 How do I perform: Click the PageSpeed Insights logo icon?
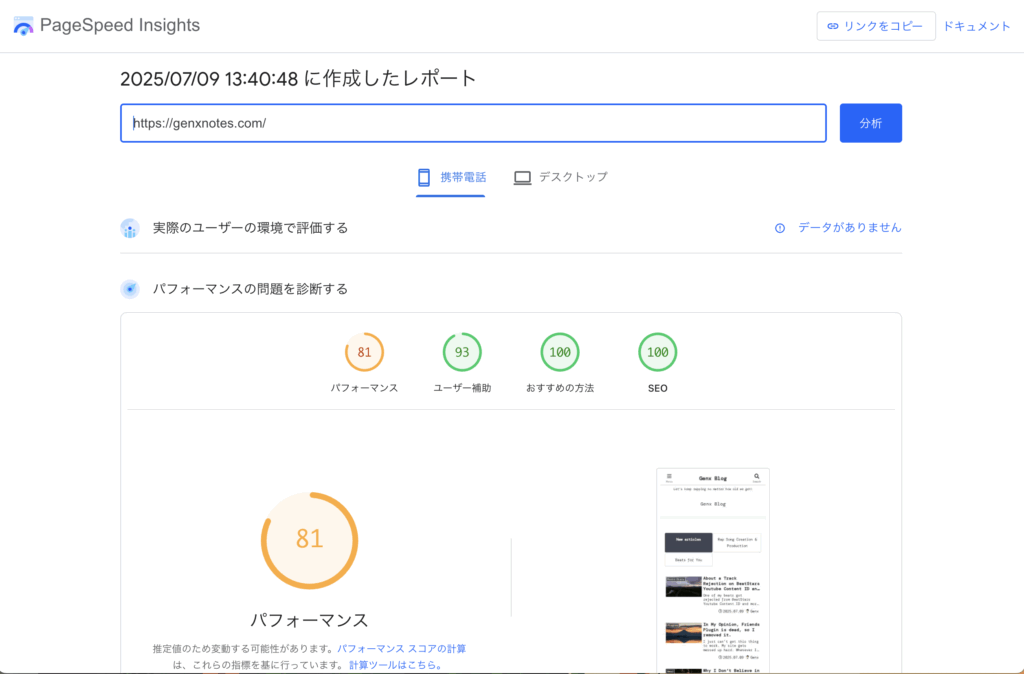click(23, 25)
